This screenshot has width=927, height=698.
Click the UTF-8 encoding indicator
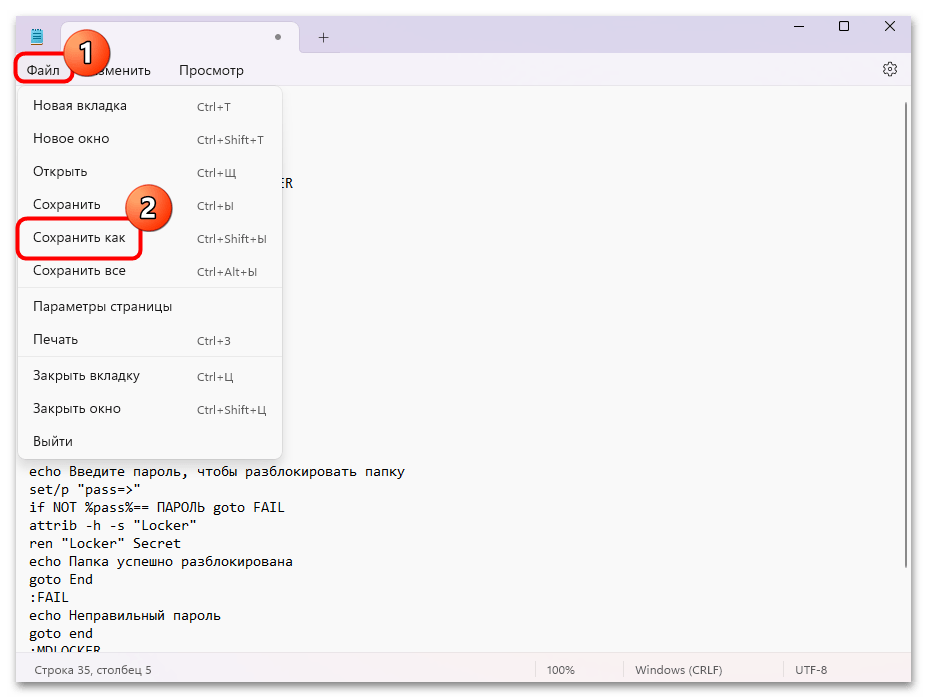811,670
